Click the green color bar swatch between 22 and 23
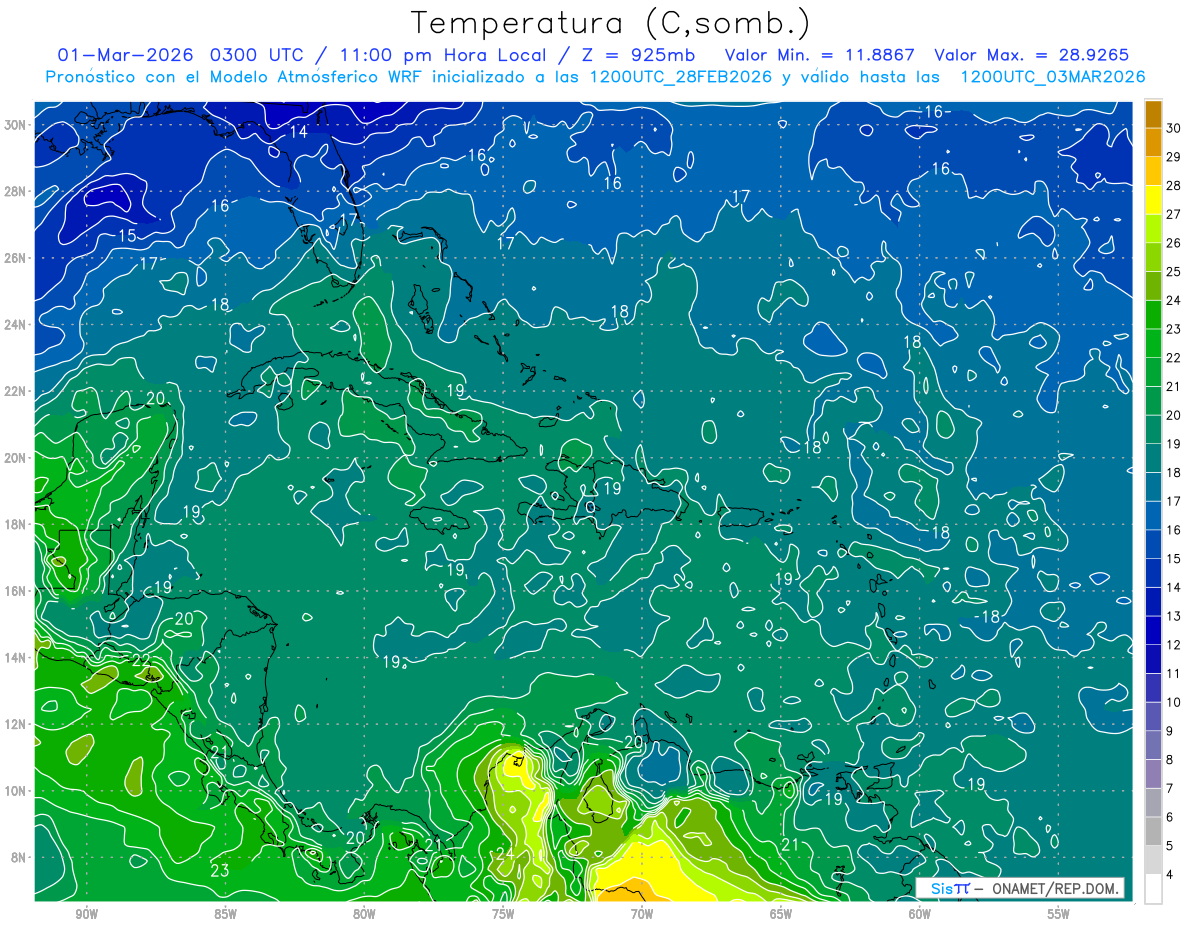Screen dimensions: 1200x927 1154,343
